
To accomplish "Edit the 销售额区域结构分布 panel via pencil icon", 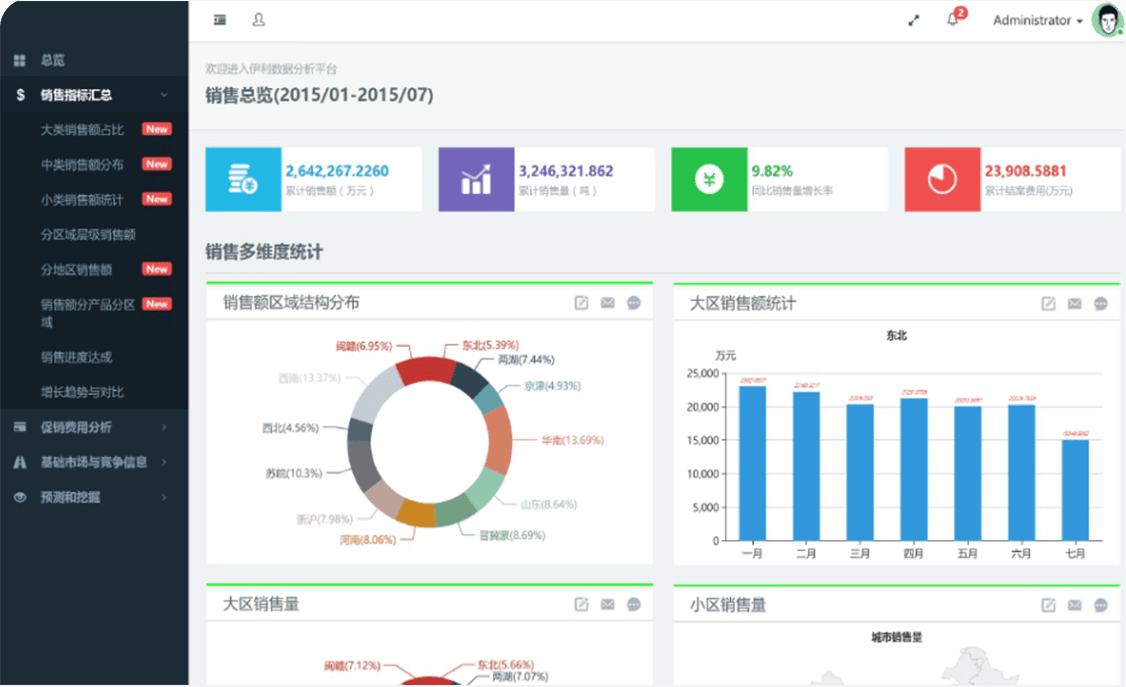I will click(x=582, y=303).
